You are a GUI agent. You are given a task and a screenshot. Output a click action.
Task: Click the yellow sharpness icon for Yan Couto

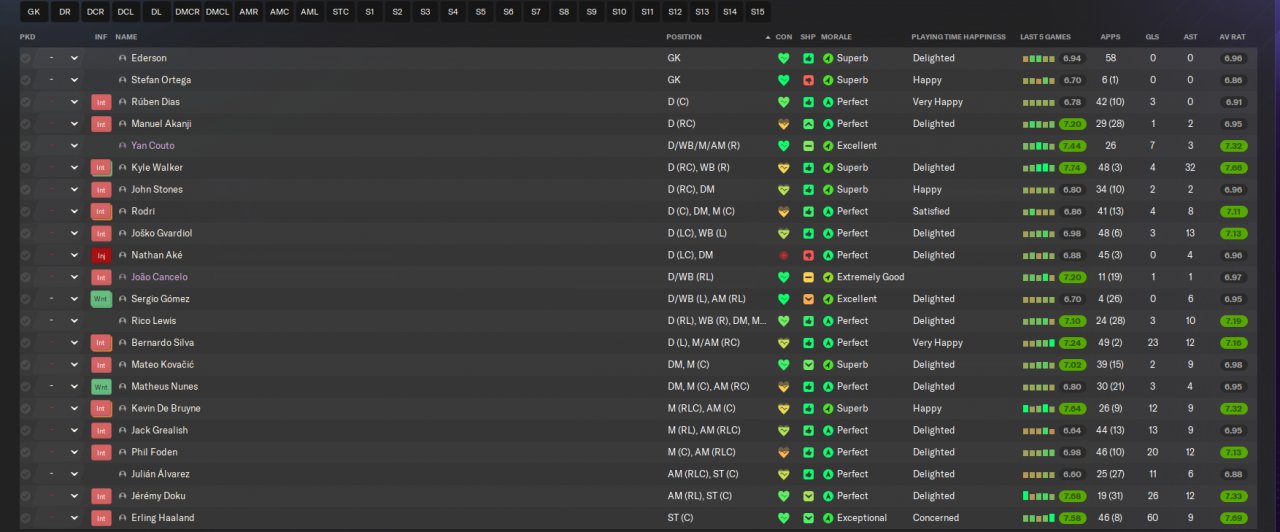[x=808, y=146]
